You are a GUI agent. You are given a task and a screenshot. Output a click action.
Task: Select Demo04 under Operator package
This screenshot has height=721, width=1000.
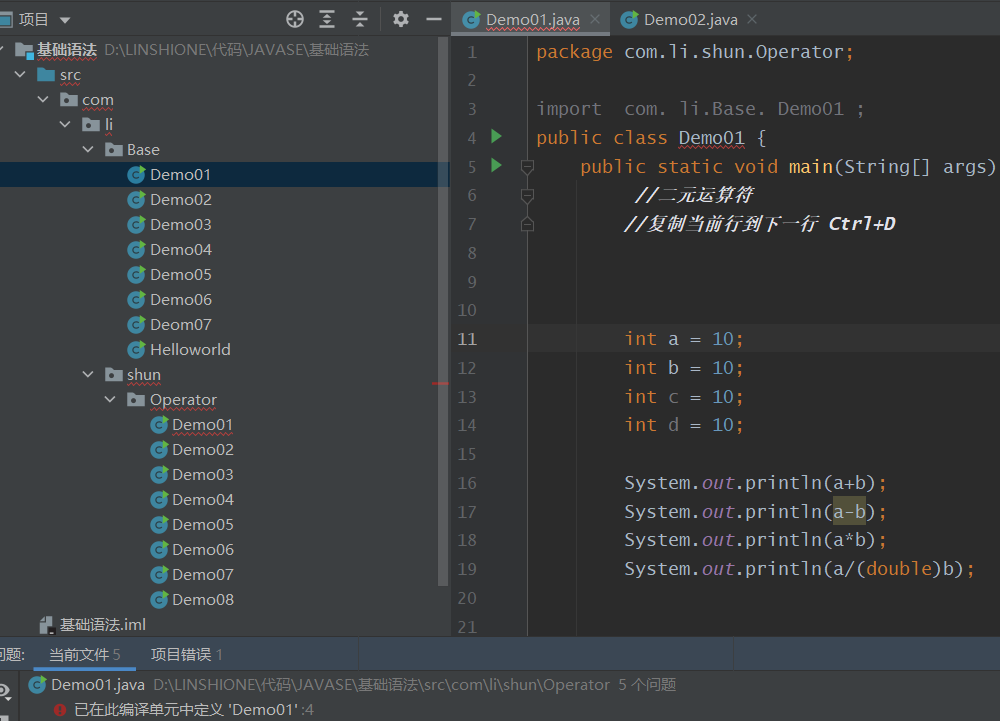202,499
